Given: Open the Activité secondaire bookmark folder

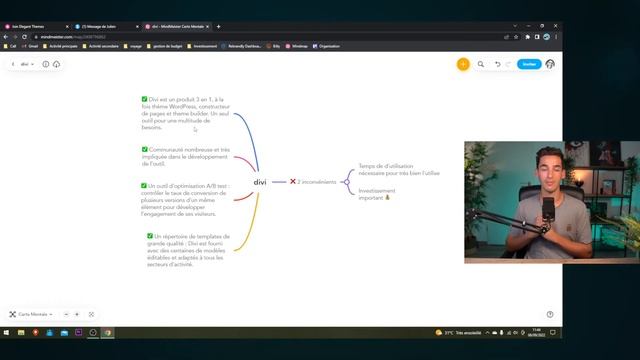Looking at the screenshot, I should pyautogui.click(x=100, y=46).
